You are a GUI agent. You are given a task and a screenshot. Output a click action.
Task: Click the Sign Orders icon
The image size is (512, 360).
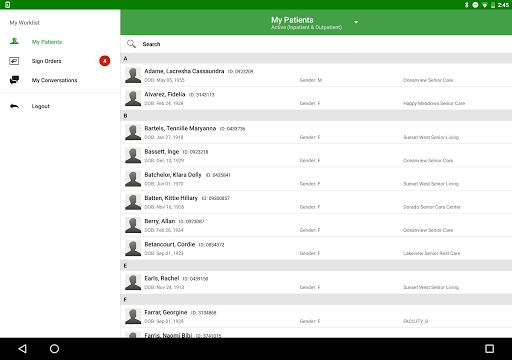pyautogui.click(x=14, y=61)
